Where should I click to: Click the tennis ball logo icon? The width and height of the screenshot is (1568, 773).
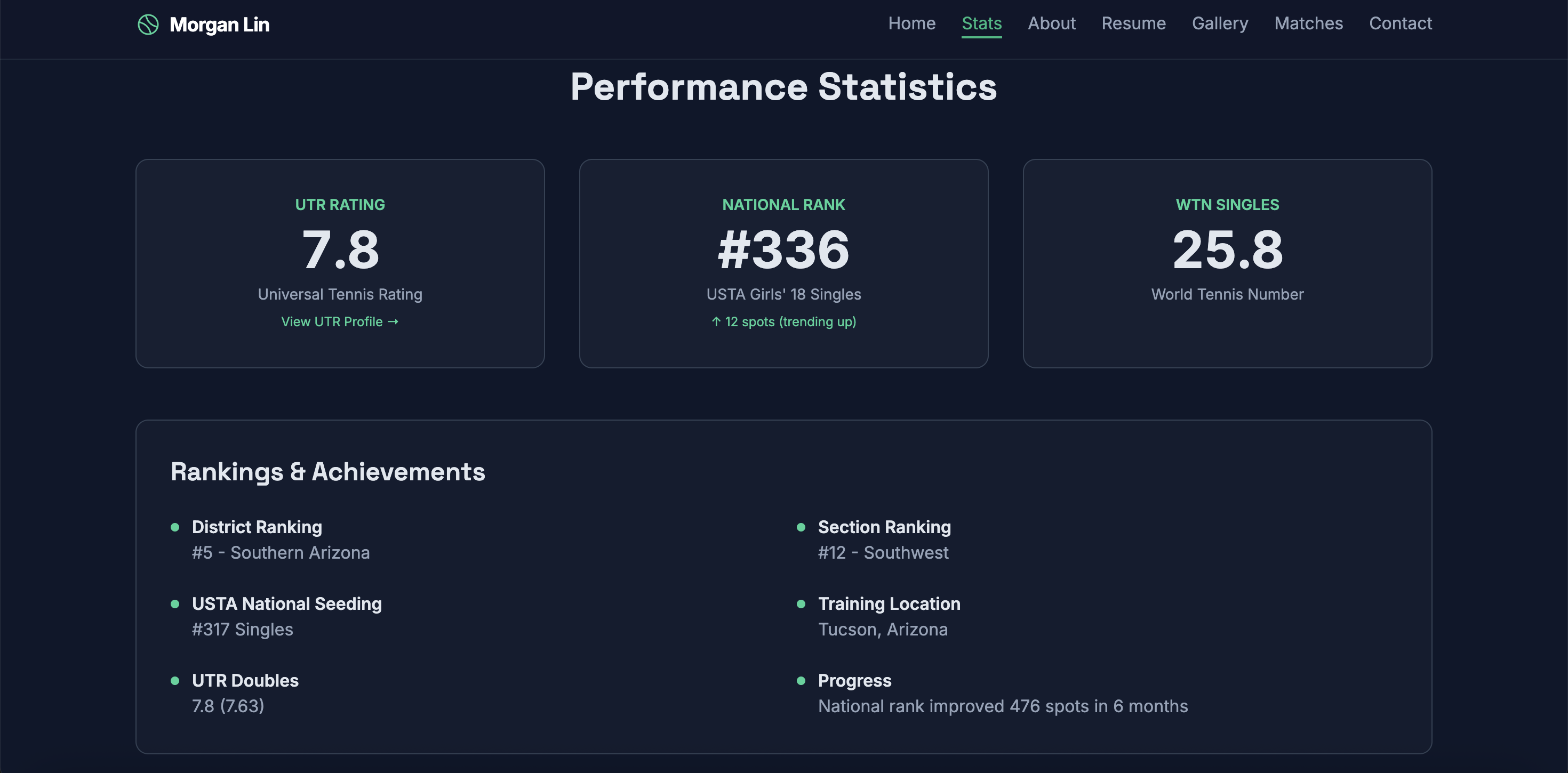148,25
